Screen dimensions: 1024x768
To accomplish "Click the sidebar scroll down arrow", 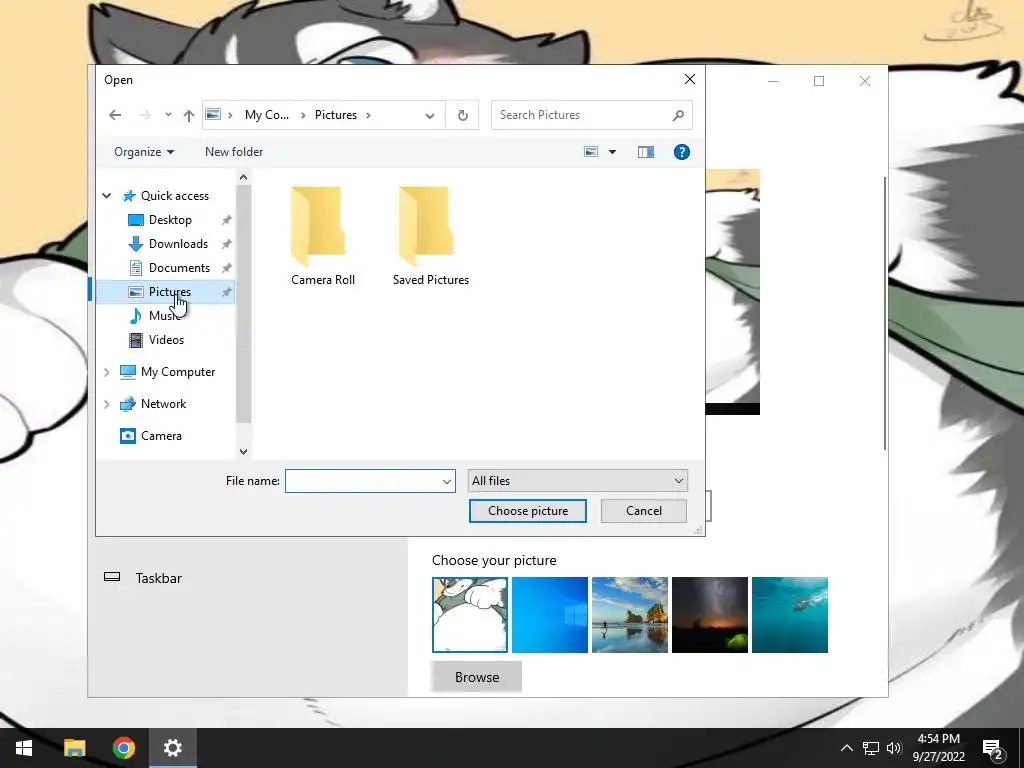I will (x=244, y=451).
